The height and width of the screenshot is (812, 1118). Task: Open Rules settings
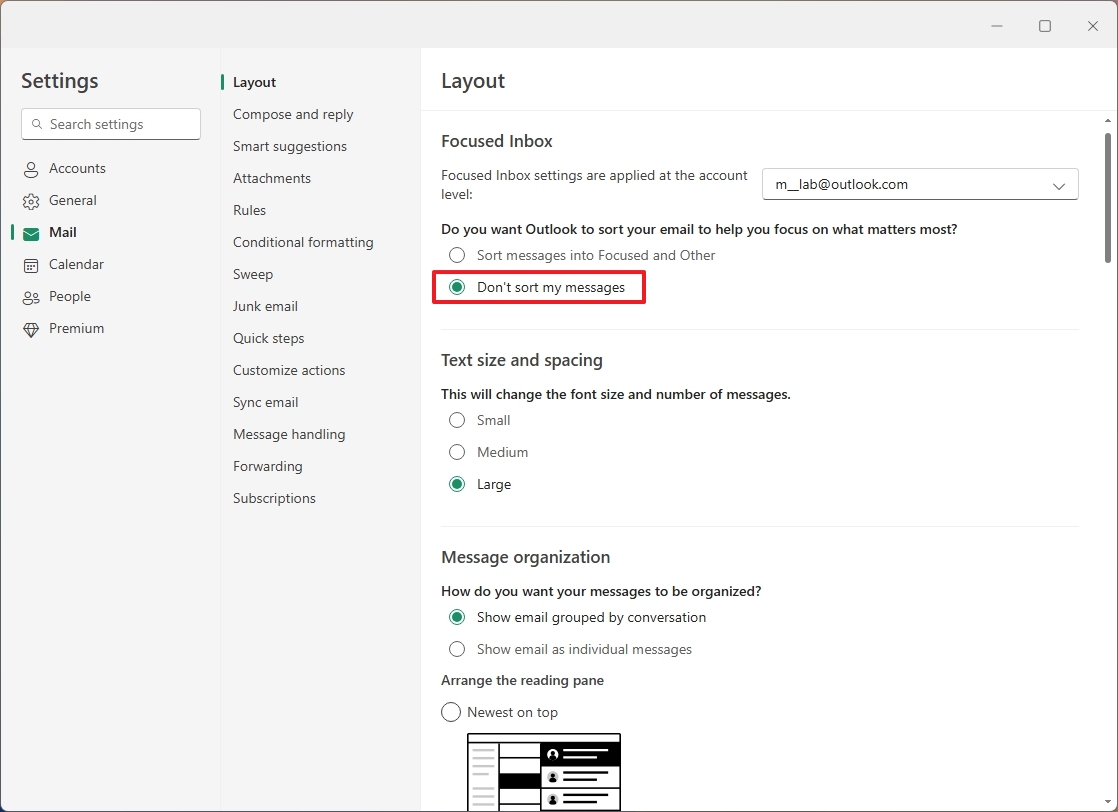point(250,210)
